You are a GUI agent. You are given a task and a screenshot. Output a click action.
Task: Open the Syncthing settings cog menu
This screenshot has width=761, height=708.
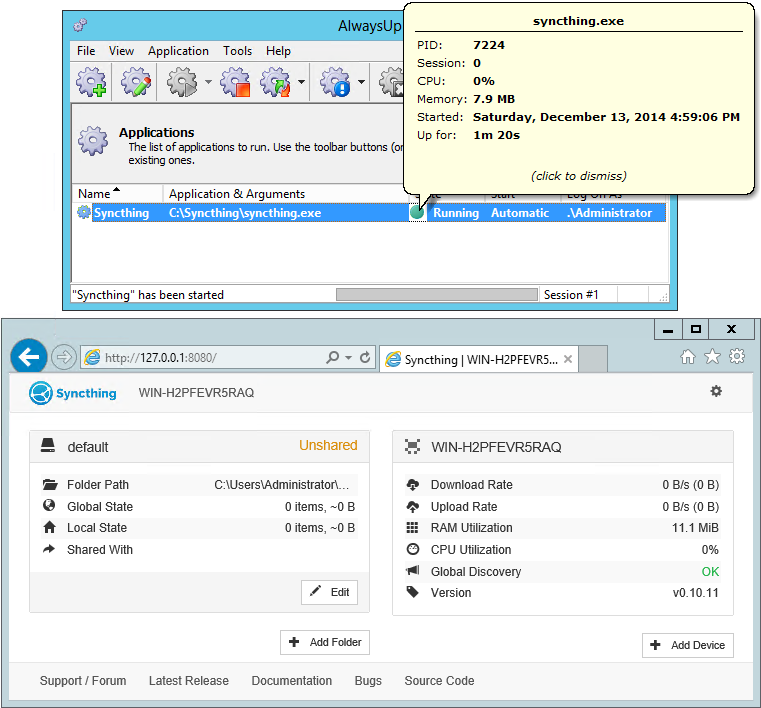[x=716, y=391]
